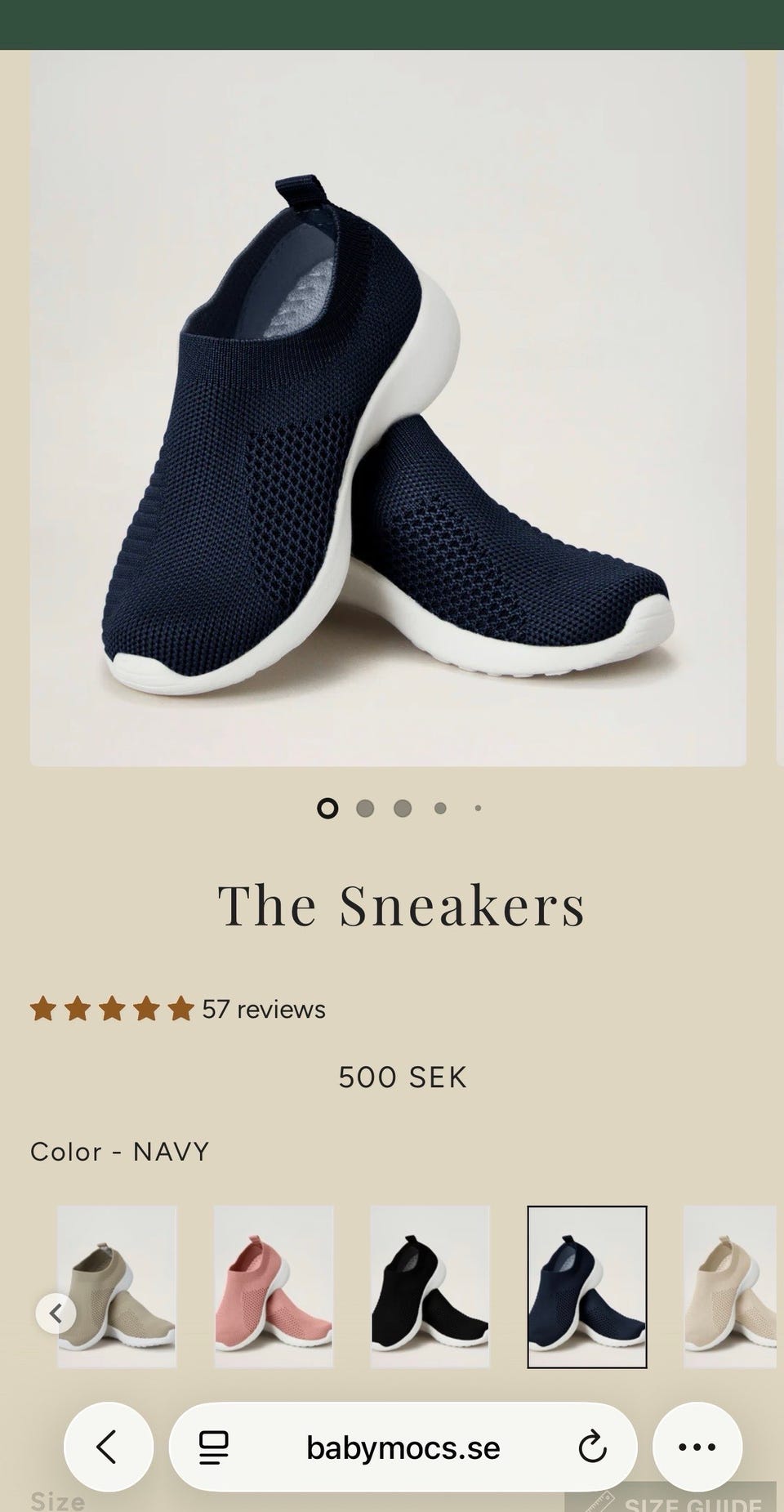The height and width of the screenshot is (1512, 784).
Task: Go to the smallest fifth carousel dot
Action: click(478, 809)
